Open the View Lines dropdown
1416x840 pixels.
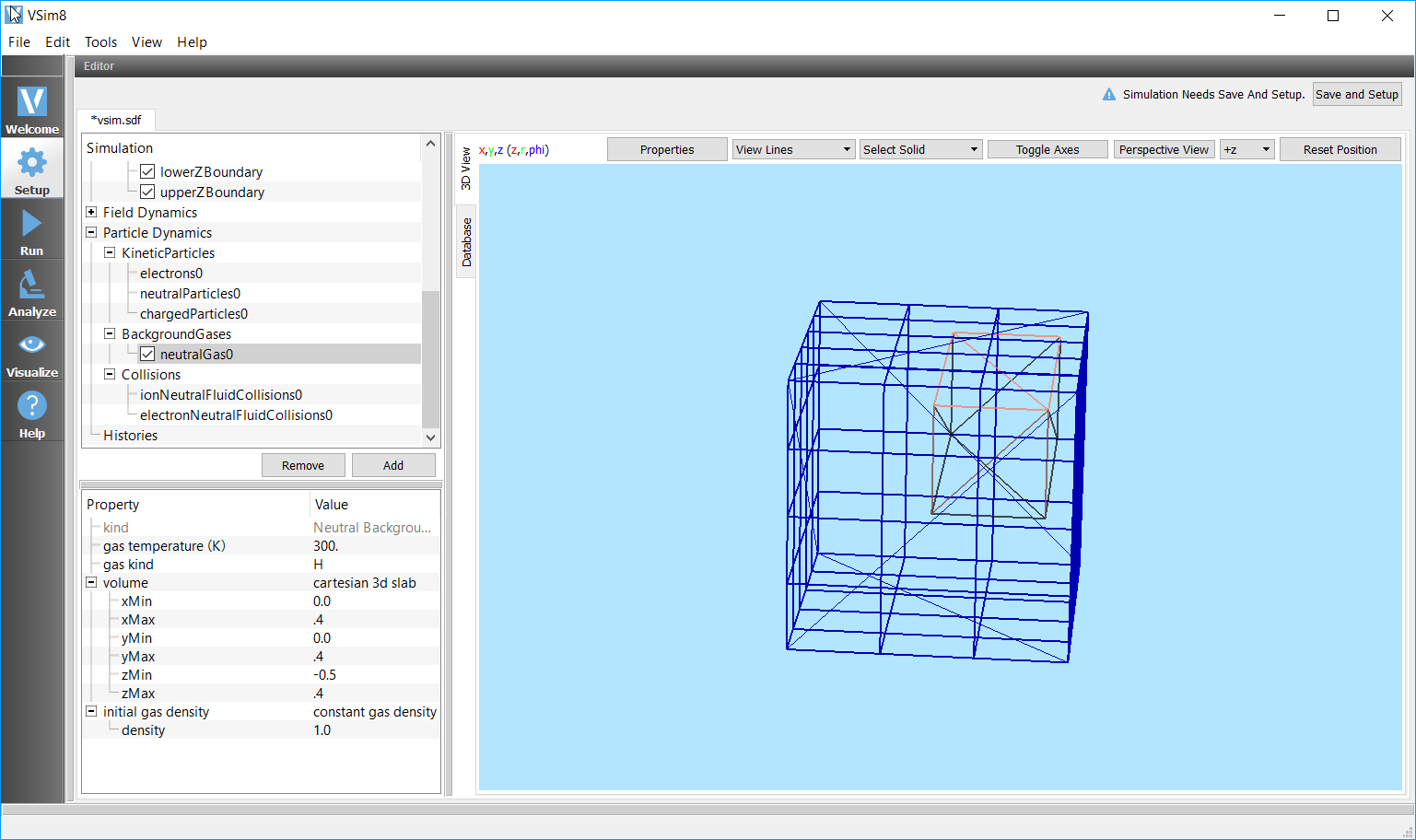tap(793, 149)
